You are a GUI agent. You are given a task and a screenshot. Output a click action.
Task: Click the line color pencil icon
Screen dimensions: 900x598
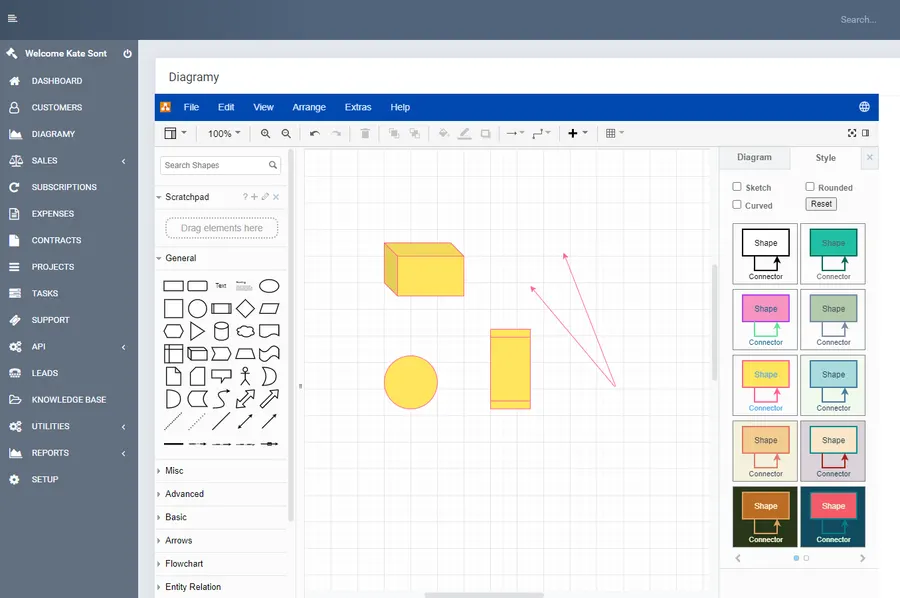464,134
